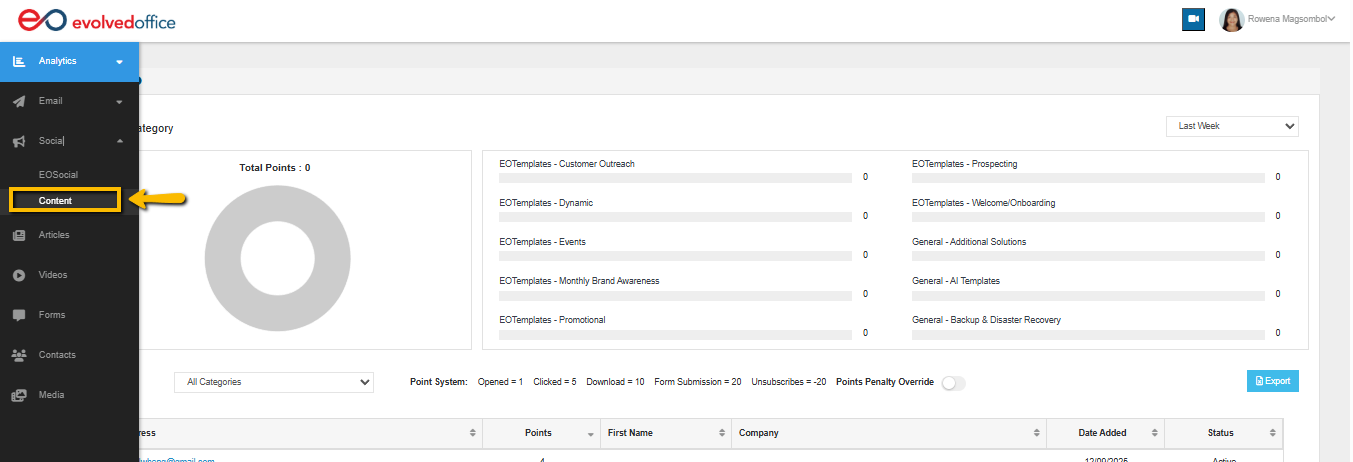Open the Last Week date range dropdown
The height and width of the screenshot is (462, 1353).
click(x=1231, y=126)
